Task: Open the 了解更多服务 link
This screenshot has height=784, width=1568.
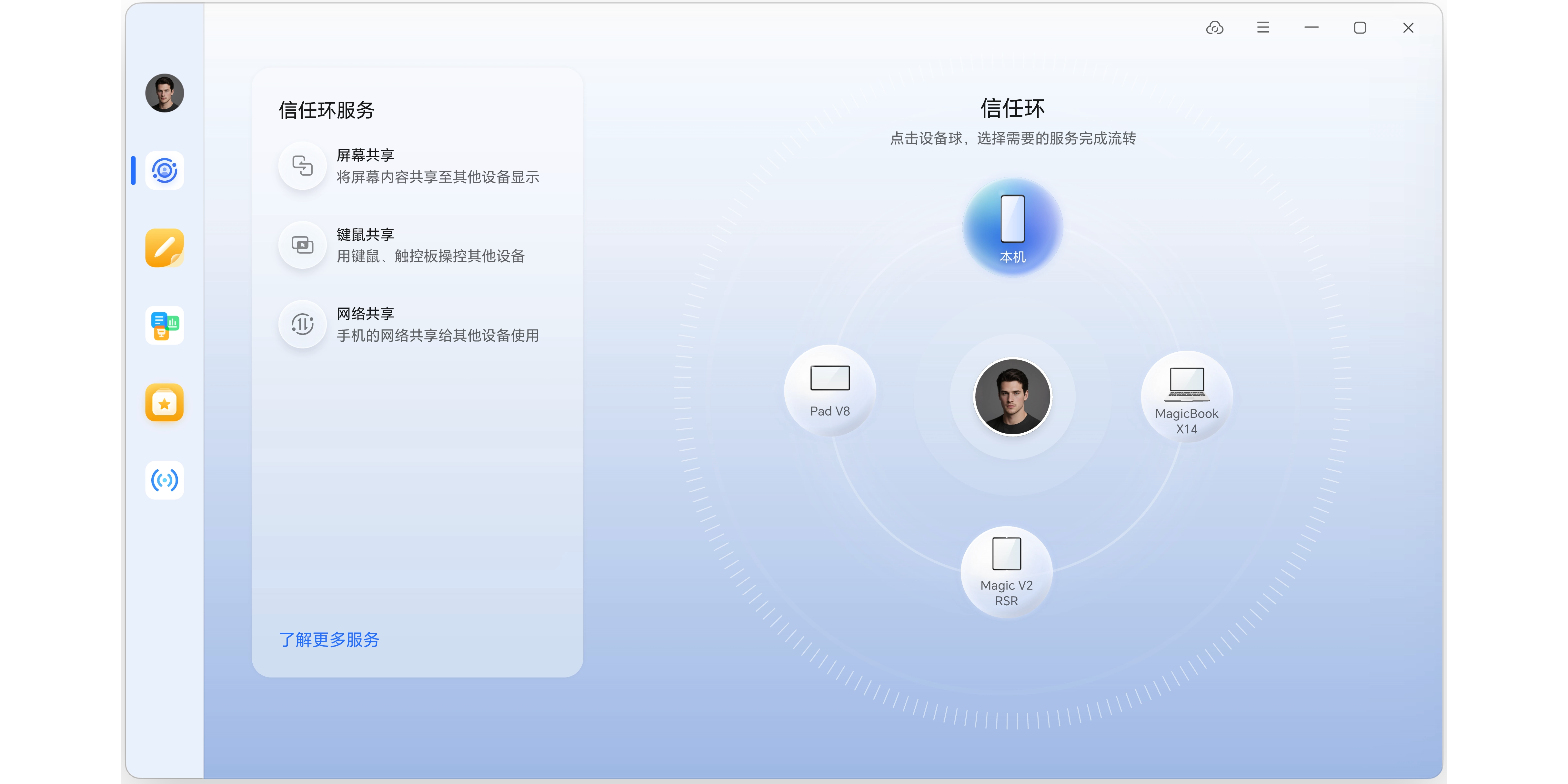Action: 329,640
